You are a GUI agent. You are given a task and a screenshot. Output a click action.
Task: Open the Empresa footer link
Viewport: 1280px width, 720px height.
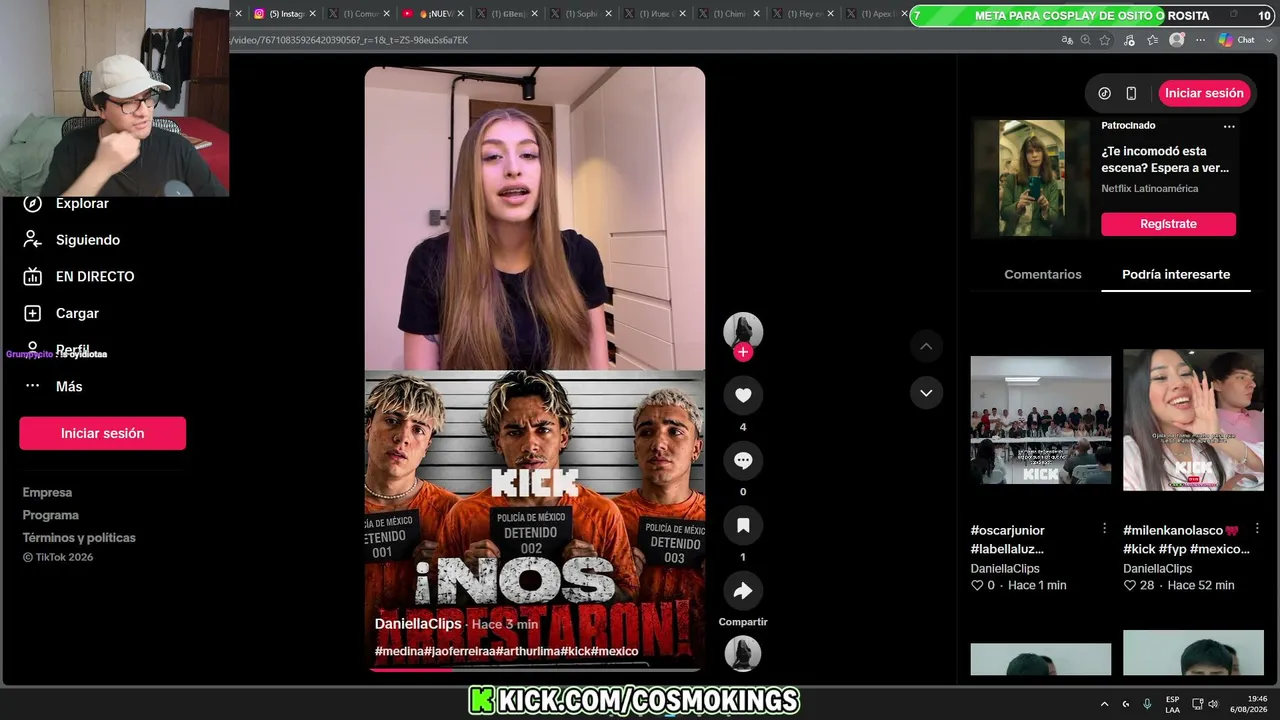47,492
